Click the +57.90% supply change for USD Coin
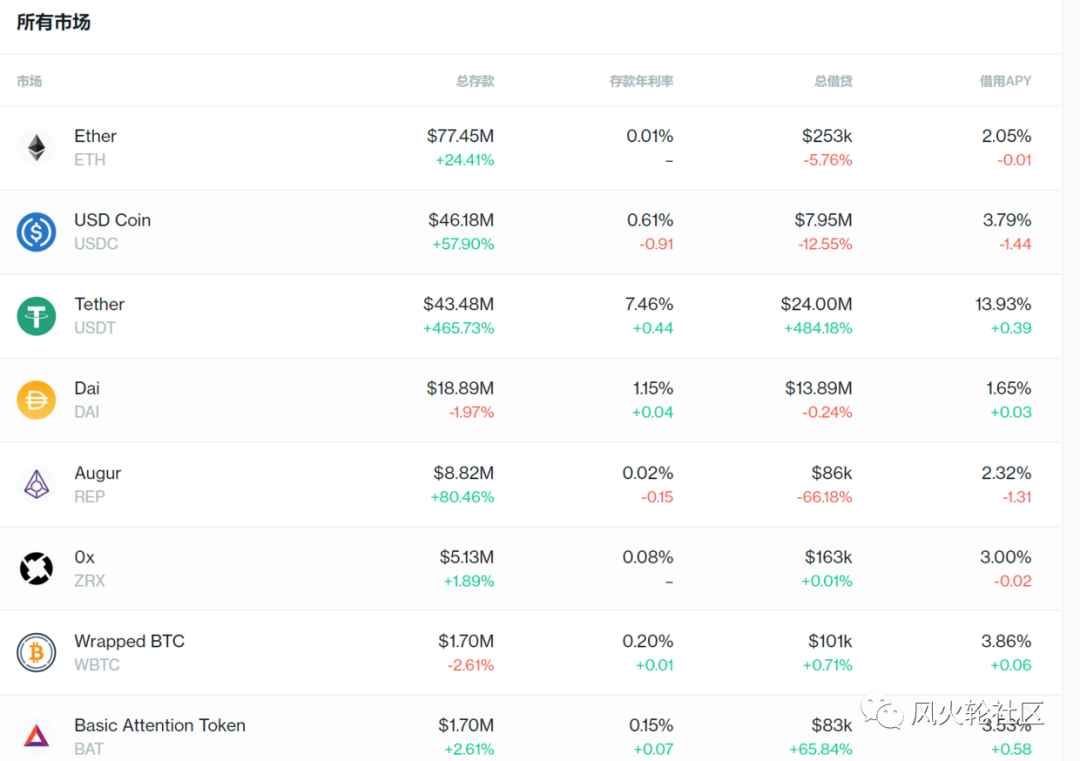Screen dimensions: 1080x761 [463, 244]
